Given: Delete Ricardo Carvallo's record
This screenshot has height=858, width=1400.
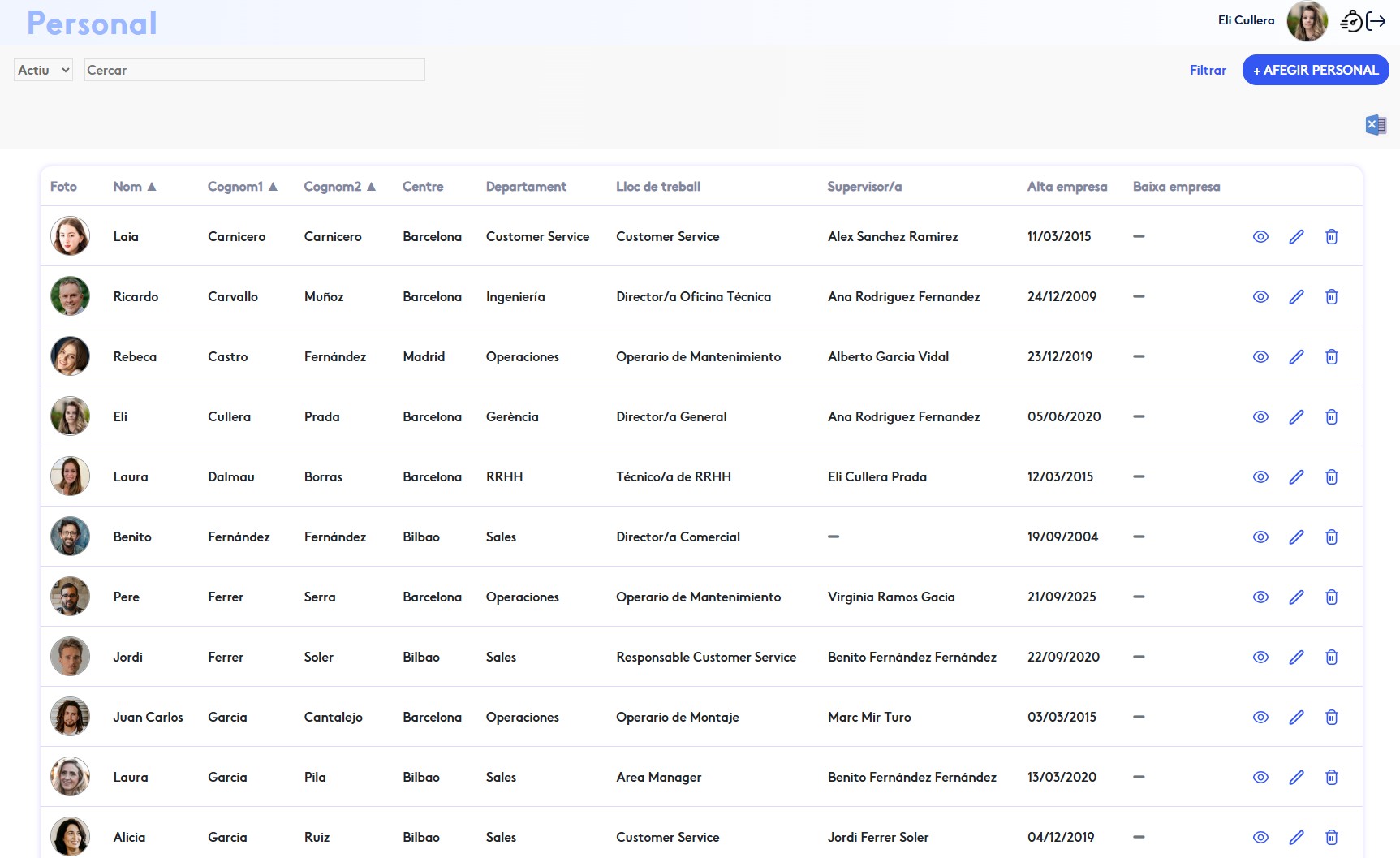Looking at the screenshot, I should coord(1332,297).
